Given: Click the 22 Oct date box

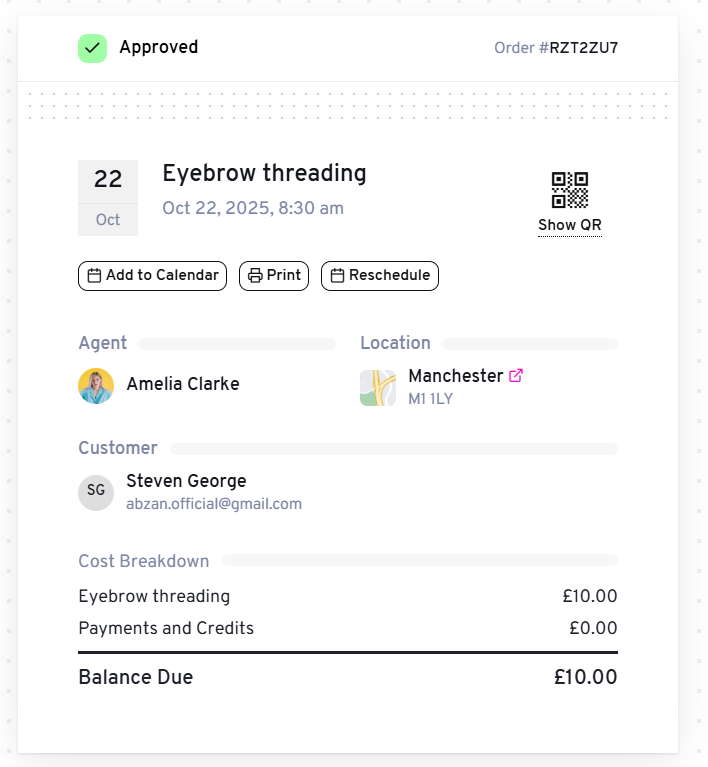Looking at the screenshot, I should [x=108, y=197].
